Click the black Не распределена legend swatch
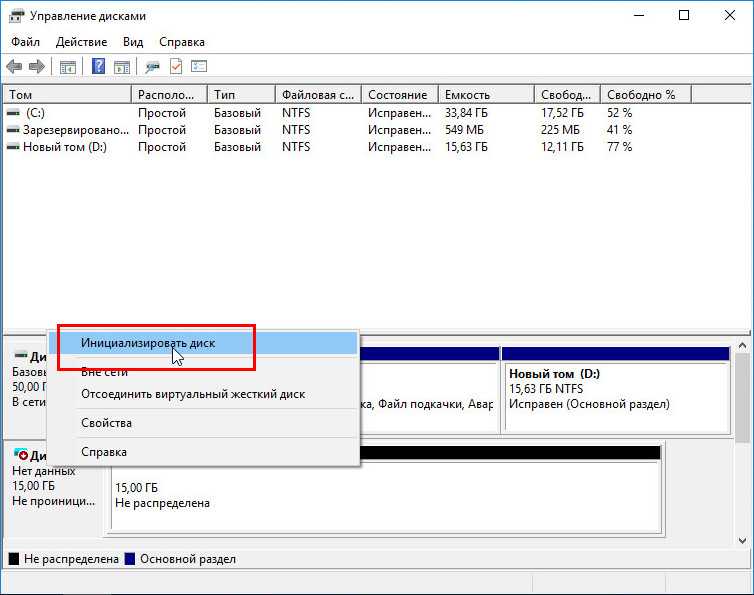Image resolution: width=754 pixels, height=595 pixels. (14, 559)
